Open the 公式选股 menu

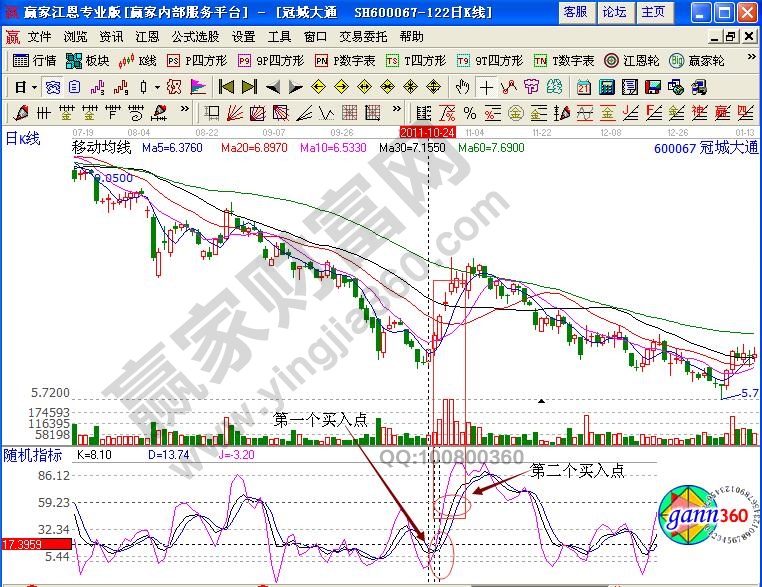pos(195,36)
